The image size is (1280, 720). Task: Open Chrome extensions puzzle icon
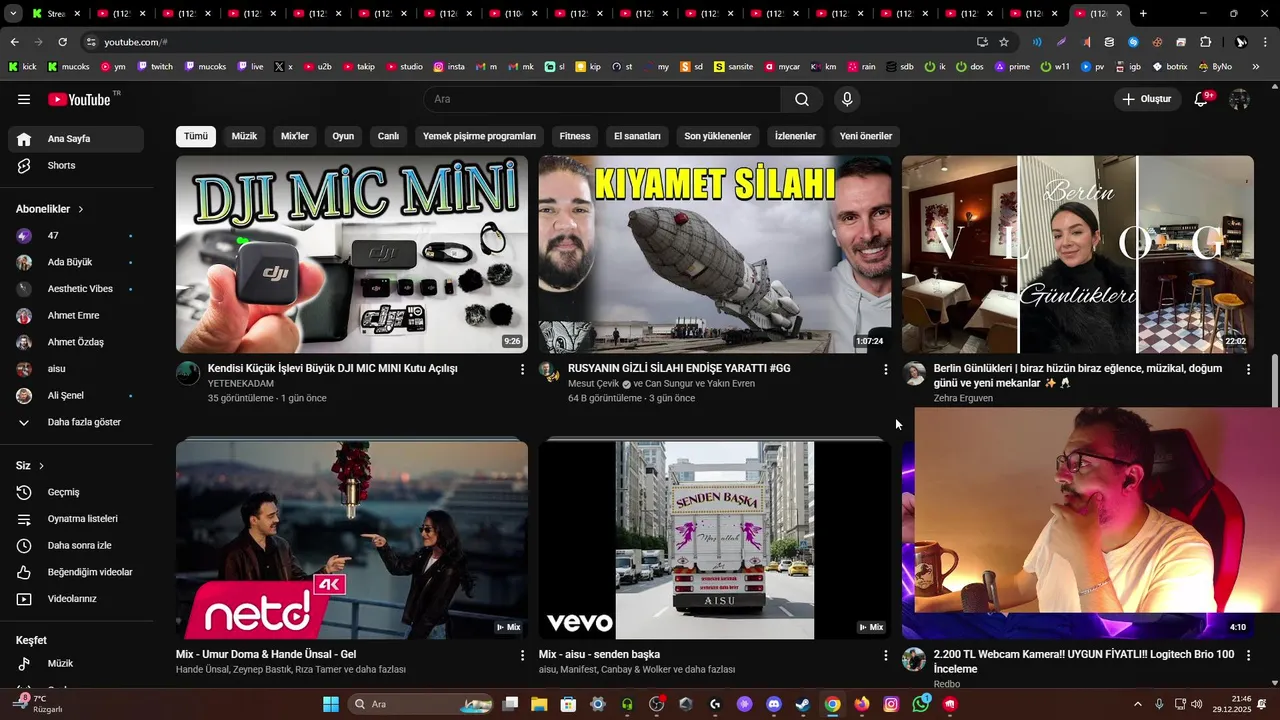coord(1205,42)
